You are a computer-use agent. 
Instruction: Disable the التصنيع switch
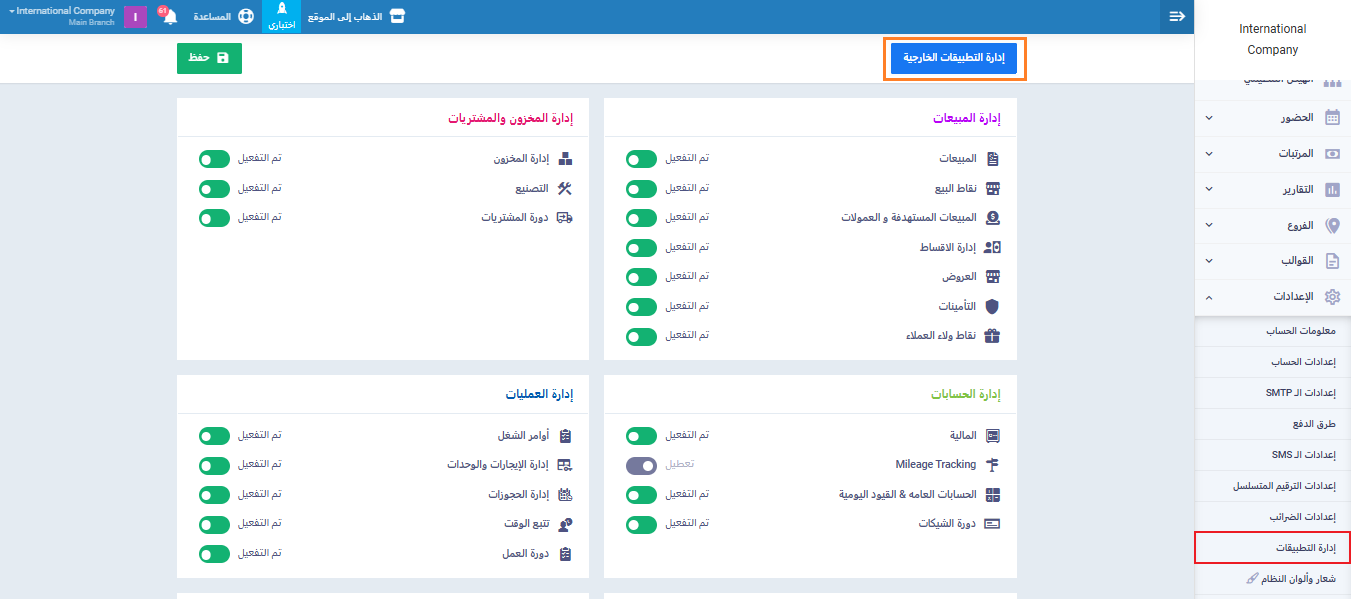(x=214, y=188)
